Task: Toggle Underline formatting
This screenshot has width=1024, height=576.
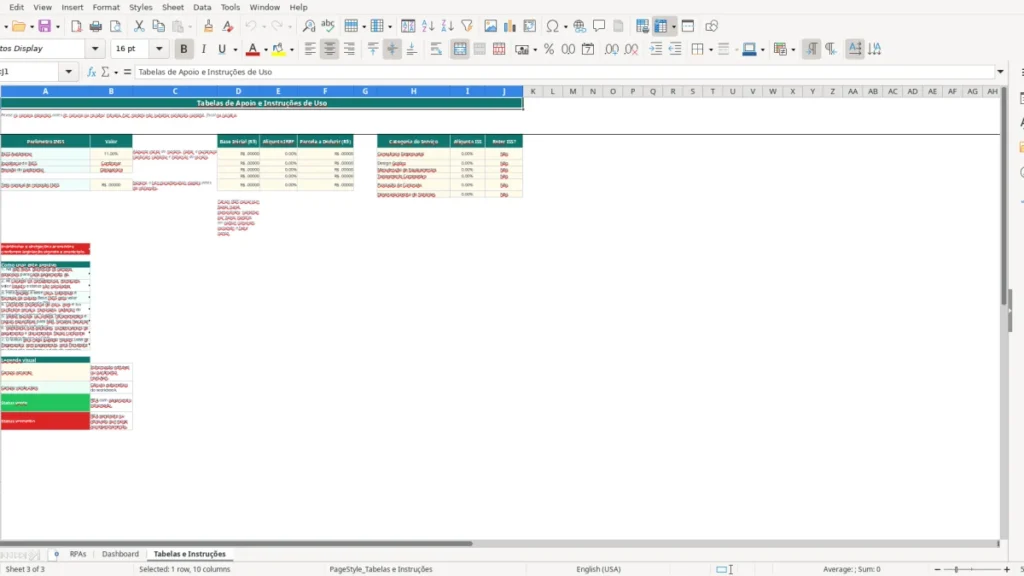Action: (x=222, y=49)
